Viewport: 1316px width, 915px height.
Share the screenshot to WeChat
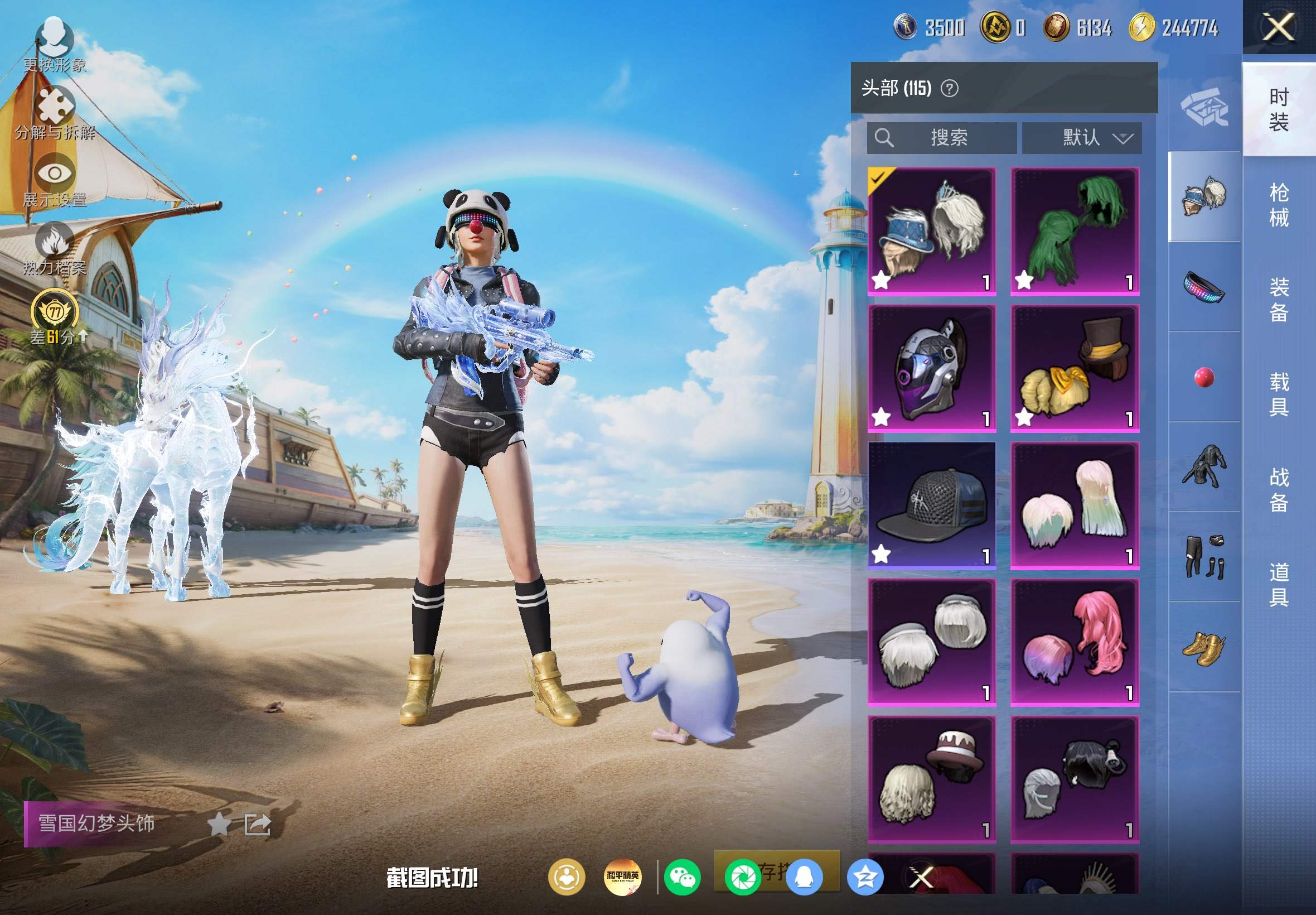(682, 877)
